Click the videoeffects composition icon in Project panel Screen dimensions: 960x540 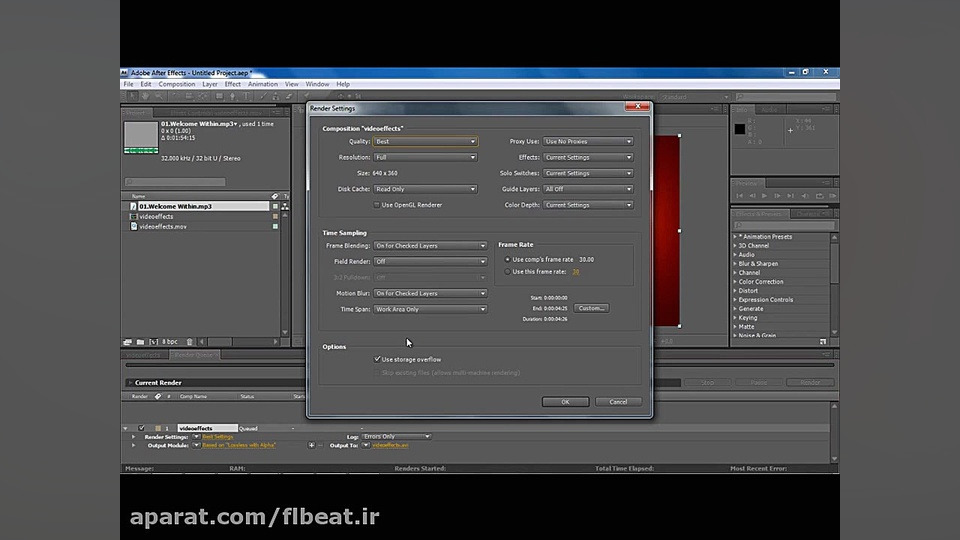(x=133, y=216)
